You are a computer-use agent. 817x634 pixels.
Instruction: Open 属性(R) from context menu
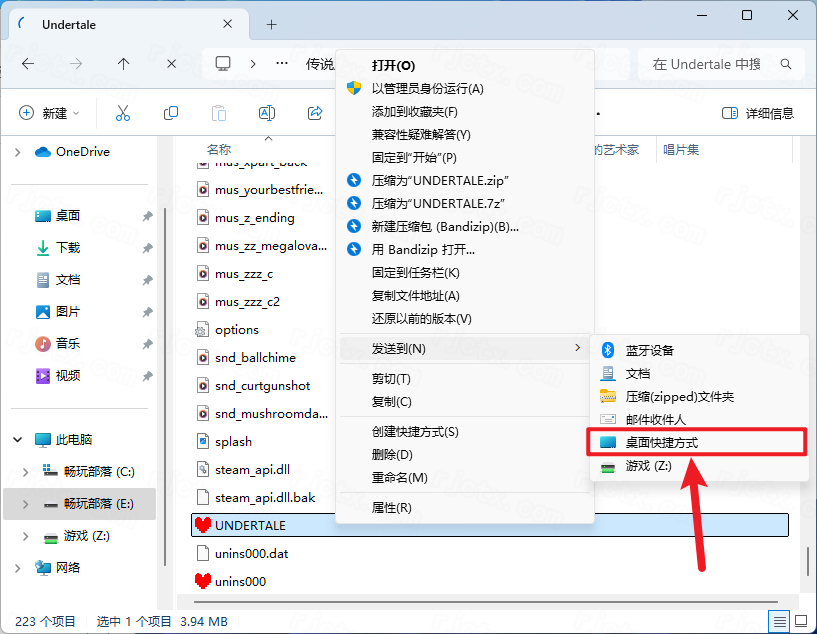coord(465,507)
